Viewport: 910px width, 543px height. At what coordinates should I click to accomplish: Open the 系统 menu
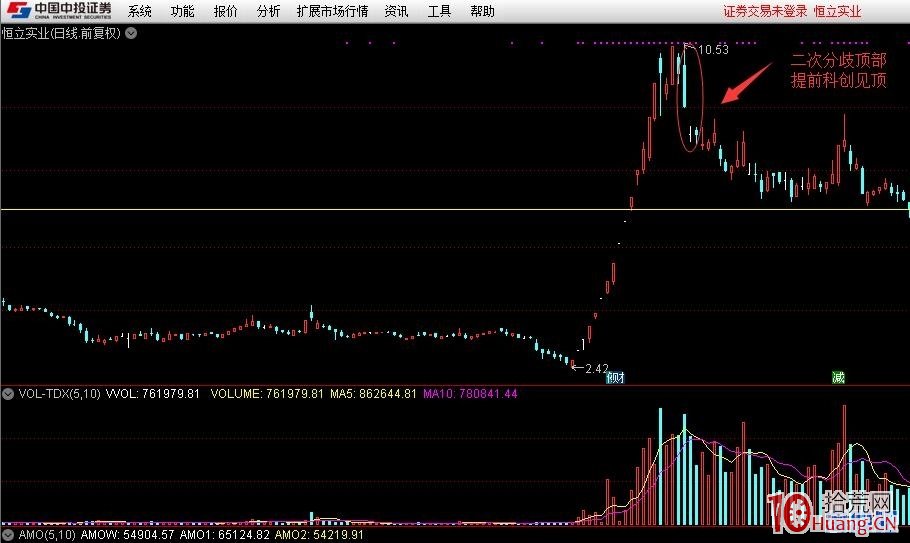pos(139,11)
